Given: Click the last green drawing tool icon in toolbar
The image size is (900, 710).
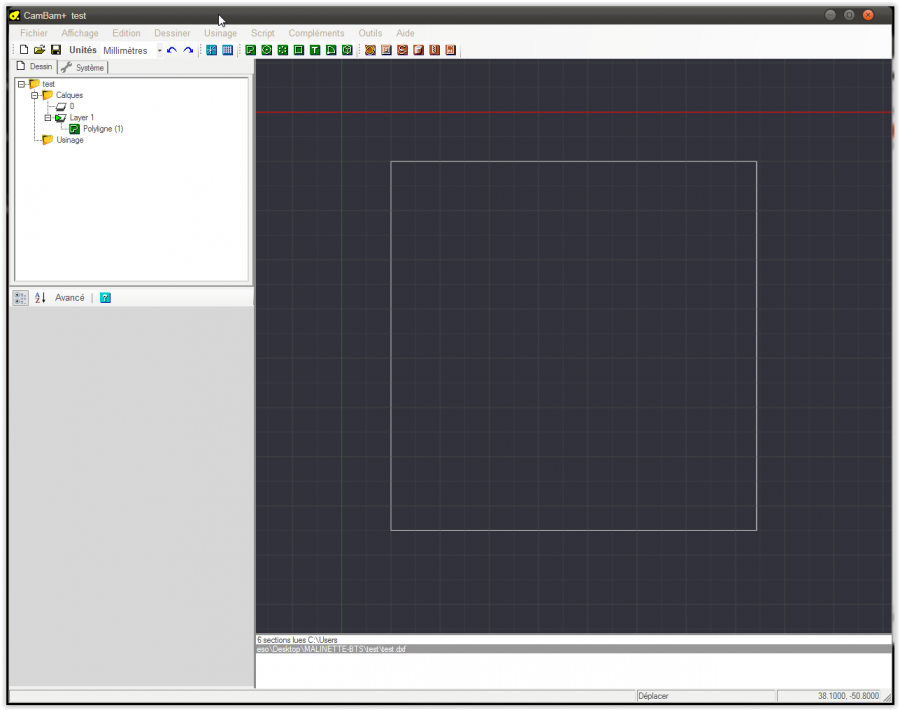Looking at the screenshot, I should tap(347, 50).
